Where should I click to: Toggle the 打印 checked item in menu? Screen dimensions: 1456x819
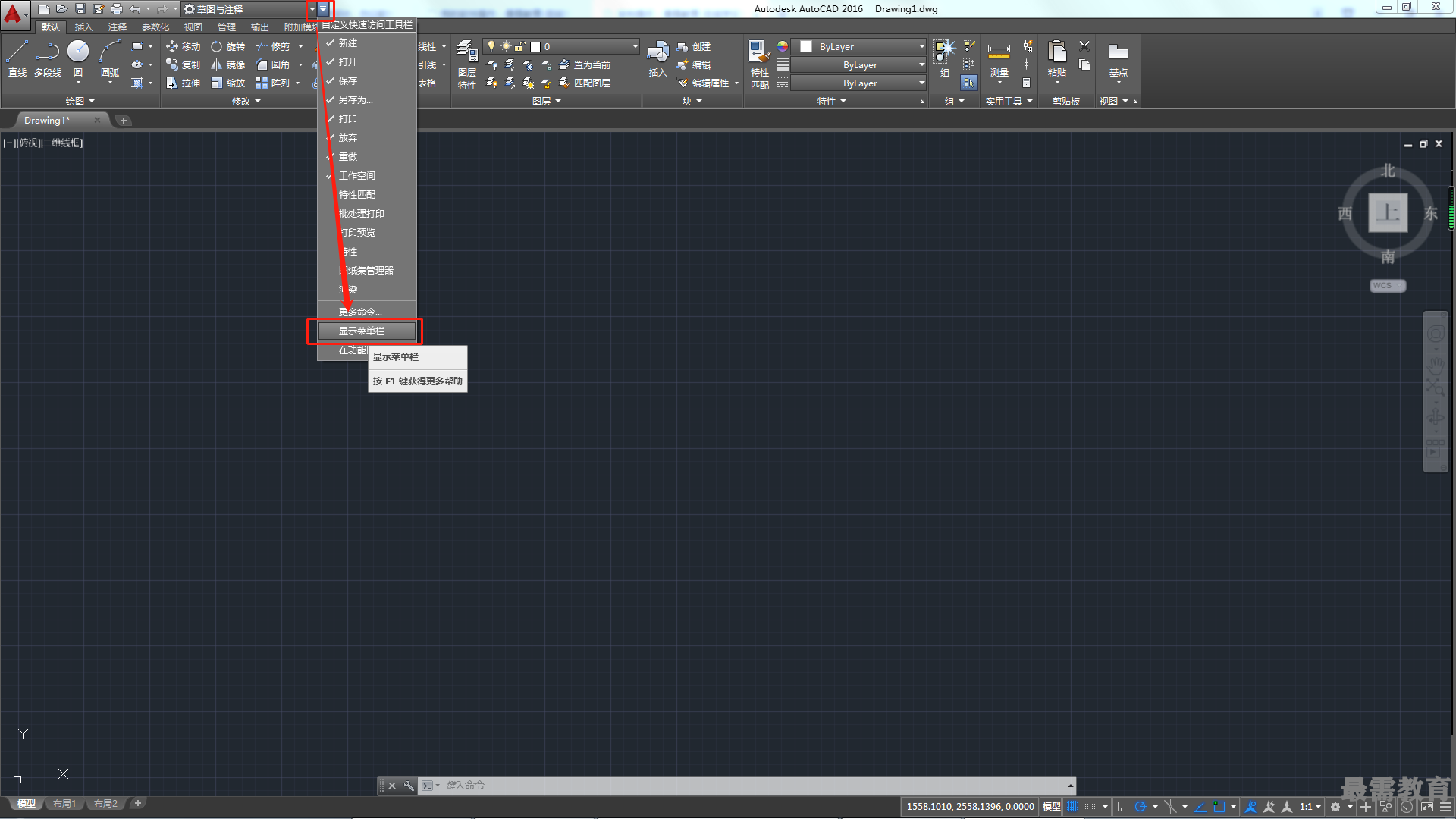[x=367, y=119]
